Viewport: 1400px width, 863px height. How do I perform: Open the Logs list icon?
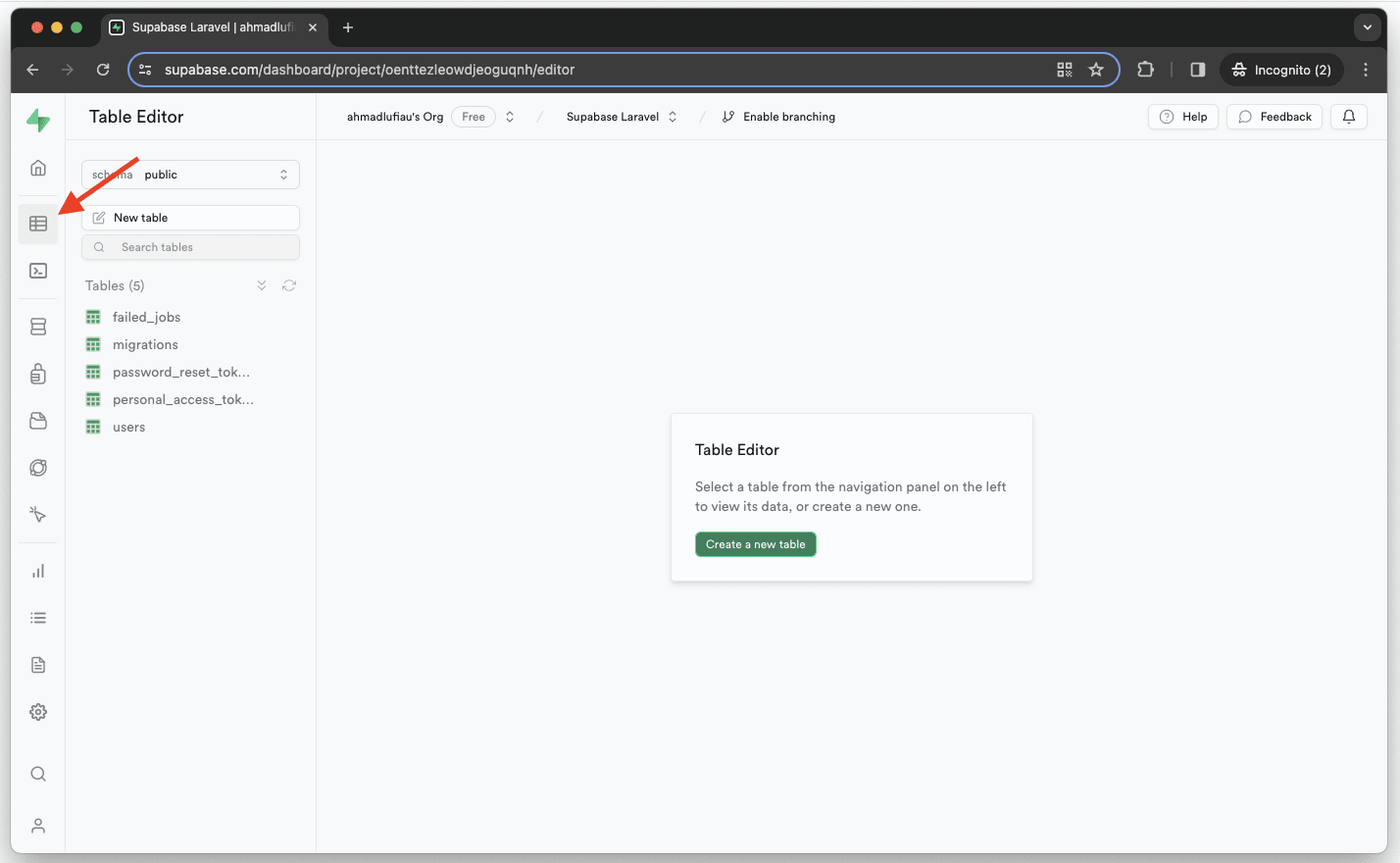tap(38, 618)
